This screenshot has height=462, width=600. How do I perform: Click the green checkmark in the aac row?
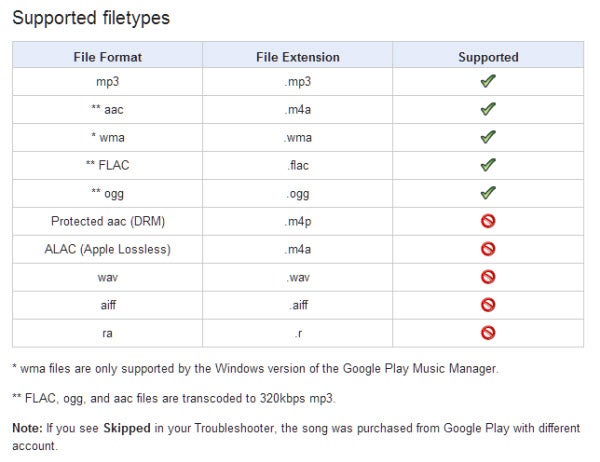488,109
